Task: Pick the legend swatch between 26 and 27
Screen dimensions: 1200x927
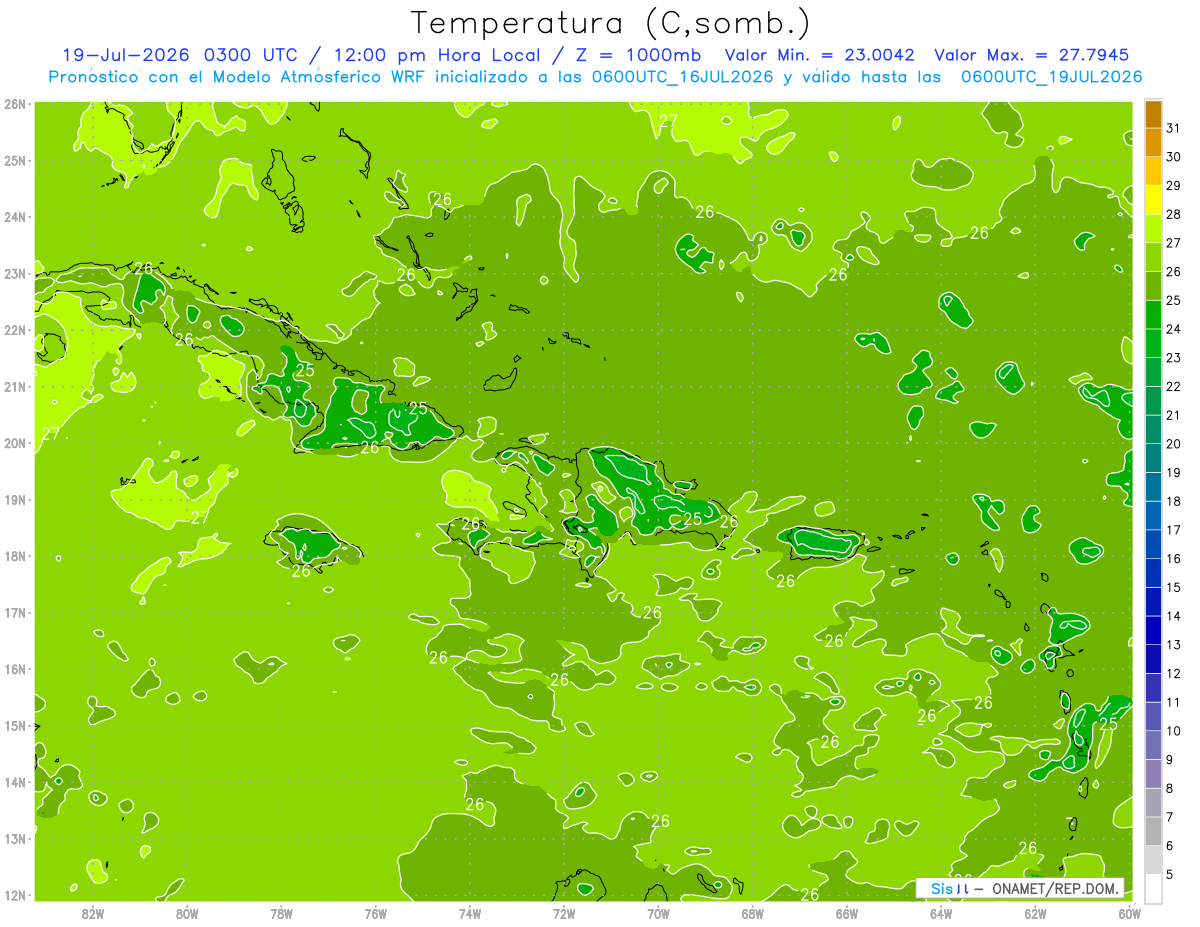Action: point(1153,258)
